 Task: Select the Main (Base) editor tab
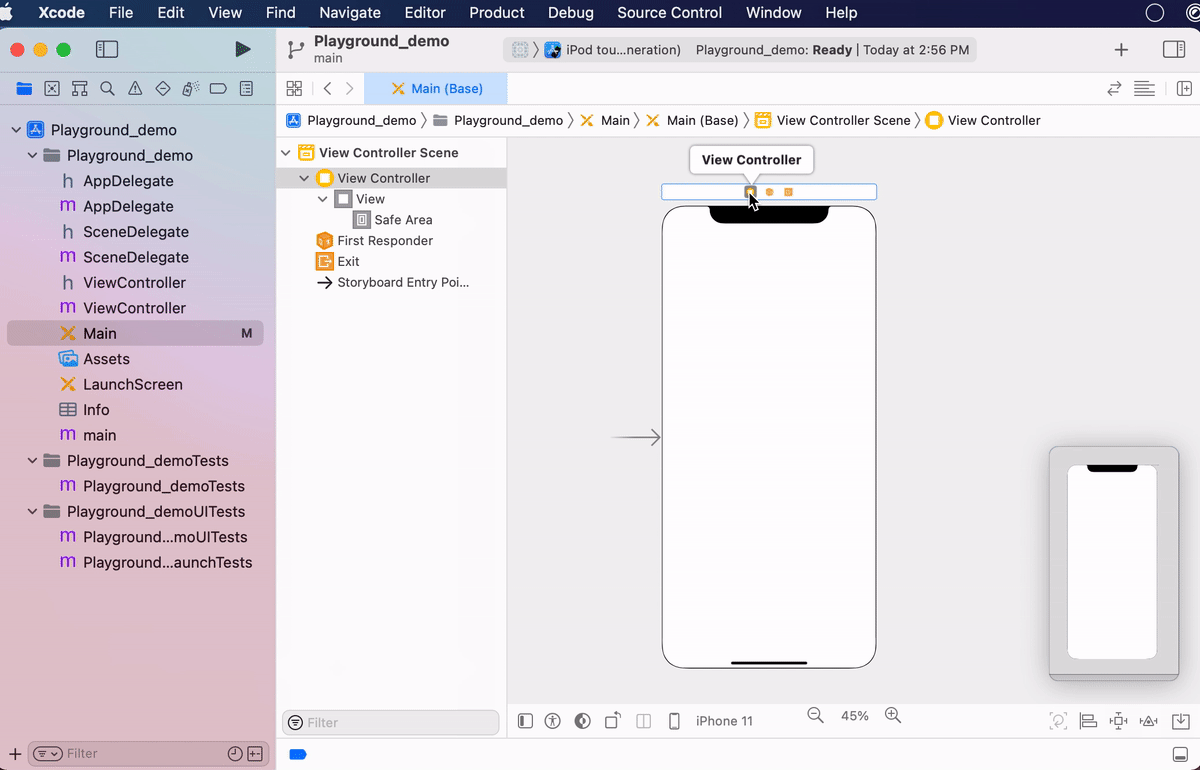(x=436, y=88)
